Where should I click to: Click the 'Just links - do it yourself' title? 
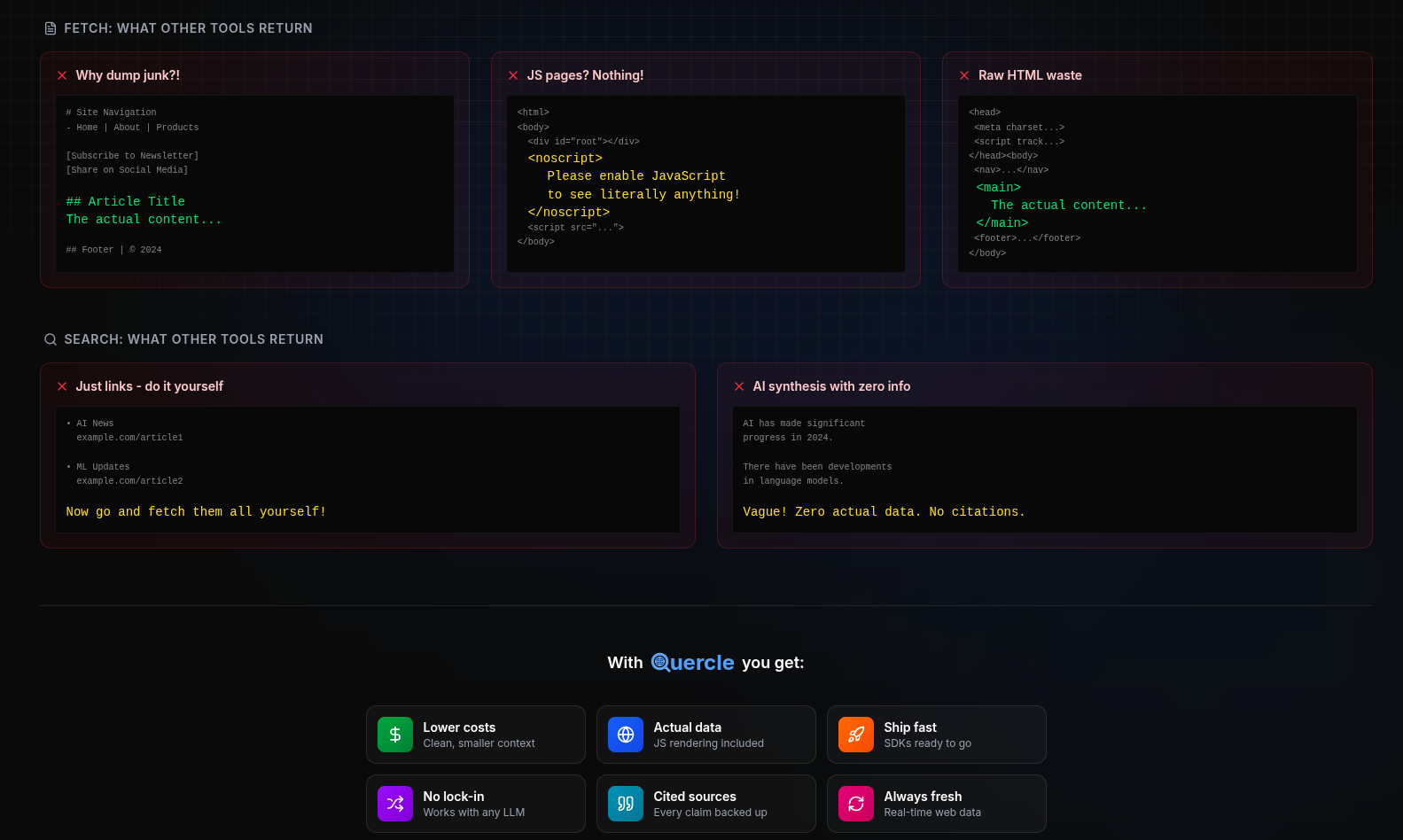pyautogui.click(x=149, y=386)
